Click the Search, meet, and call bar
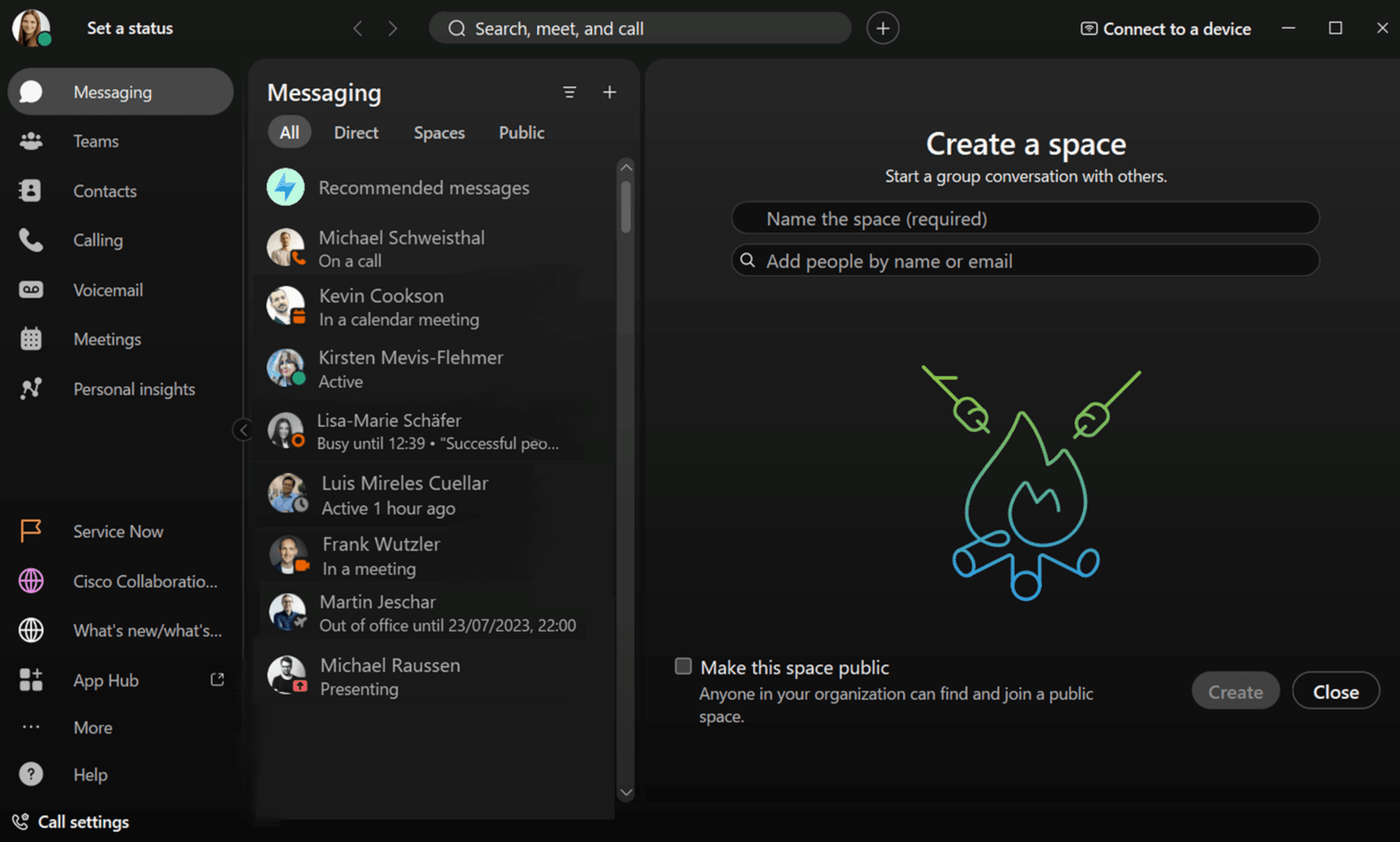 [x=640, y=28]
